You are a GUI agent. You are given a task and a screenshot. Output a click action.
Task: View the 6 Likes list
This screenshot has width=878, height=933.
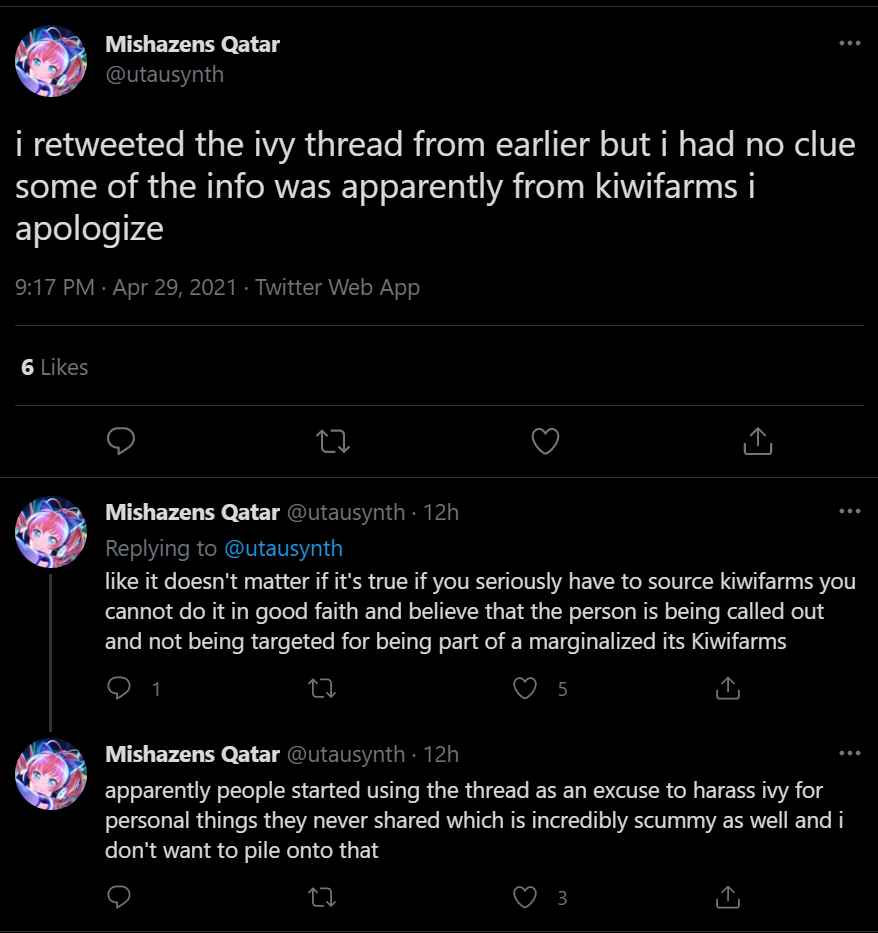pyautogui.click(x=54, y=367)
